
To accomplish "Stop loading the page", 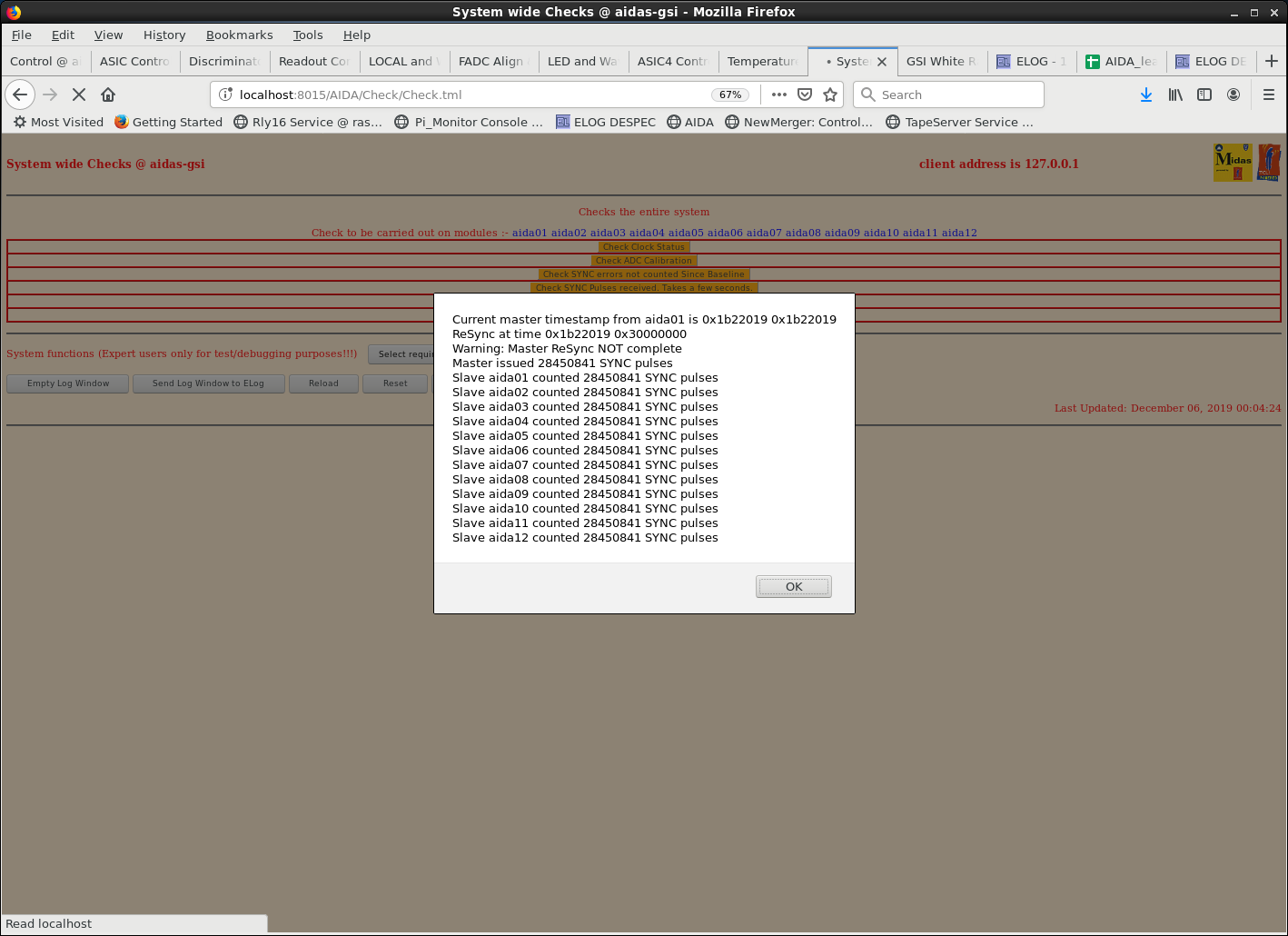I will [x=79, y=95].
